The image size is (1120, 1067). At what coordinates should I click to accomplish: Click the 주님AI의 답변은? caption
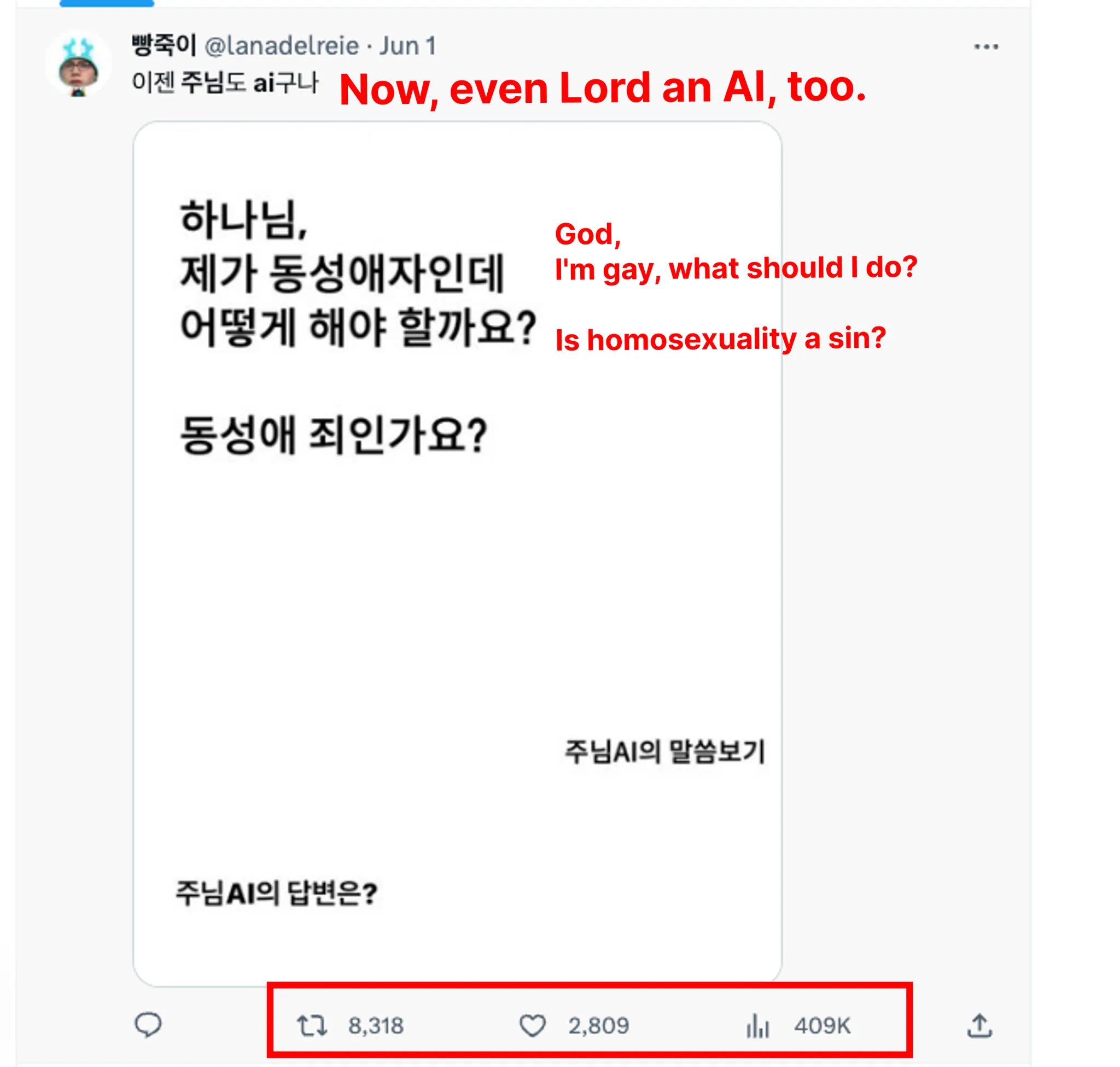point(276,893)
